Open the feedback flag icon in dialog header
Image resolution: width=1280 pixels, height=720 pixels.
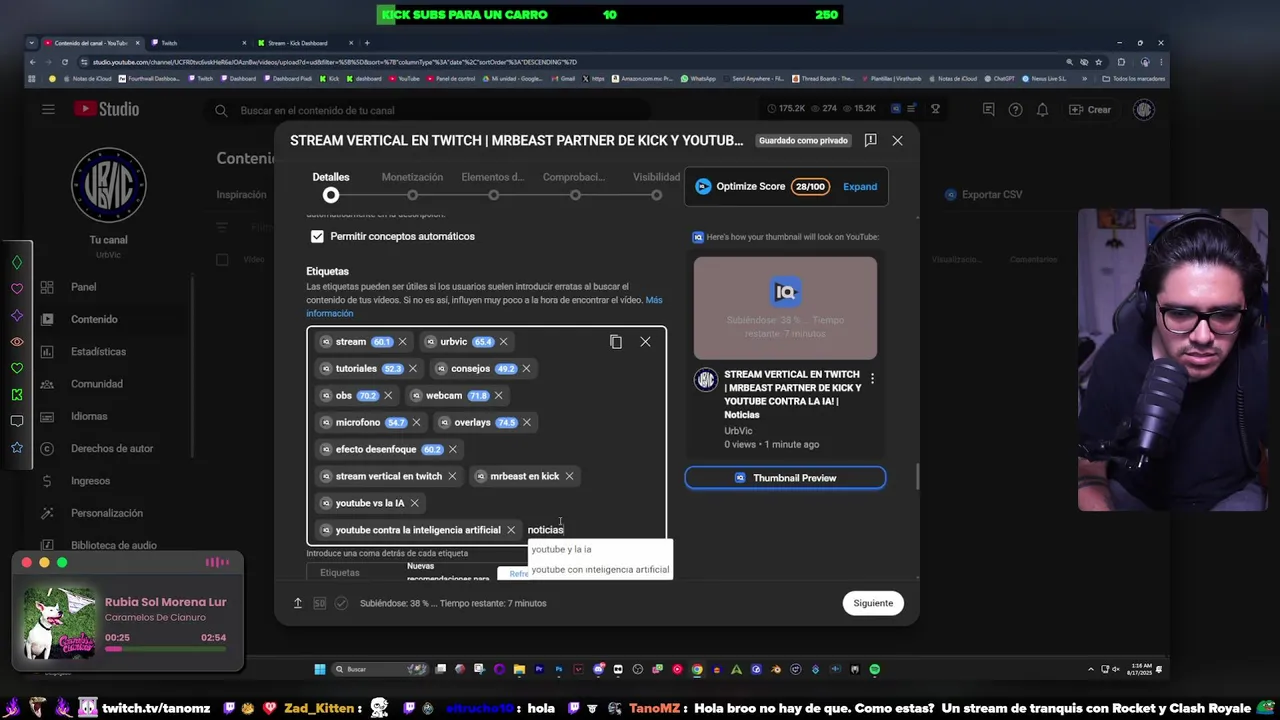pos(870,141)
